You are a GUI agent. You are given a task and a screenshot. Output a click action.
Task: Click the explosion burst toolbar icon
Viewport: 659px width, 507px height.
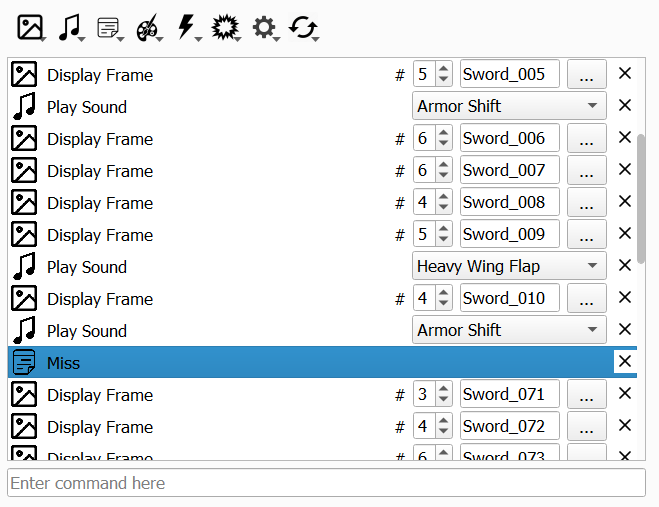click(x=226, y=28)
